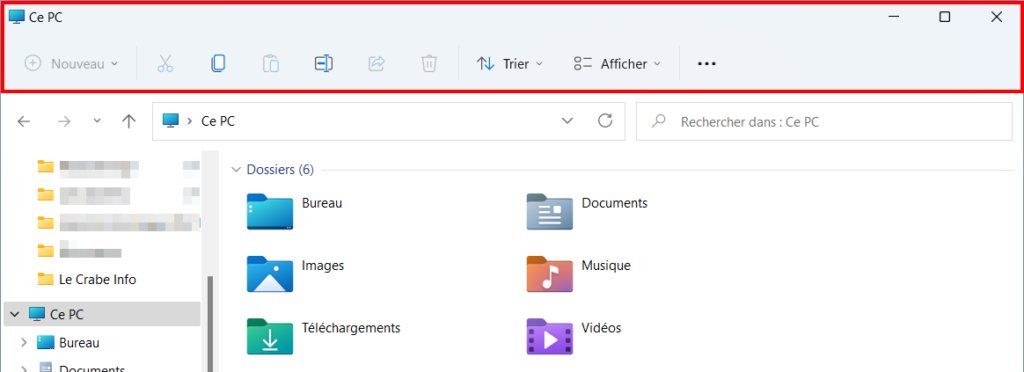The height and width of the screenshot is (372, 1024).
Task: Collapse Ce PC in navigation tree
Action: pos(14,314)
